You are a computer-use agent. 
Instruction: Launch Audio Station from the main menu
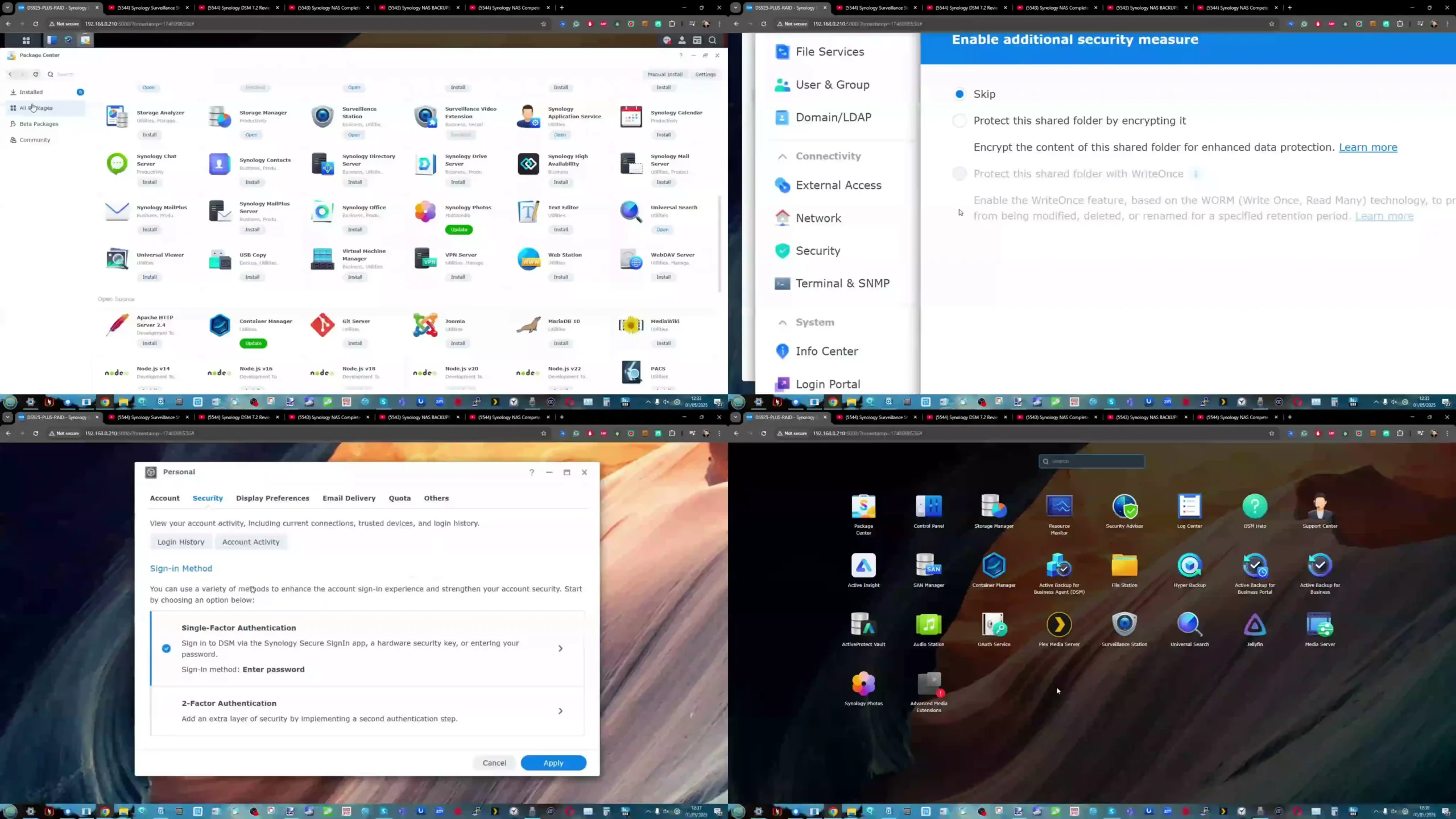click(x=929, y=629)
